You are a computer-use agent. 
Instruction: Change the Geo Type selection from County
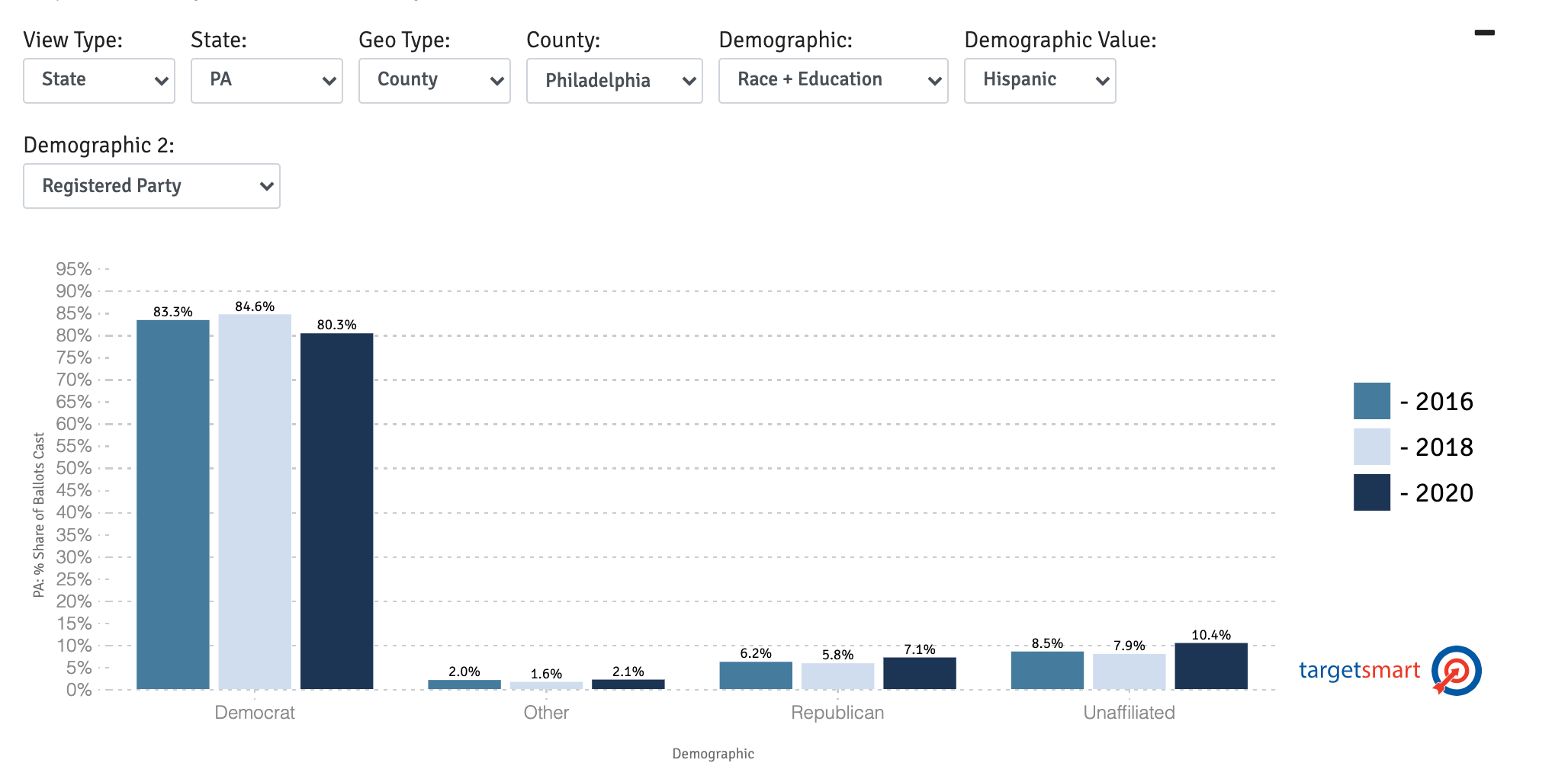pyautogui.click(x=433, y=80)
